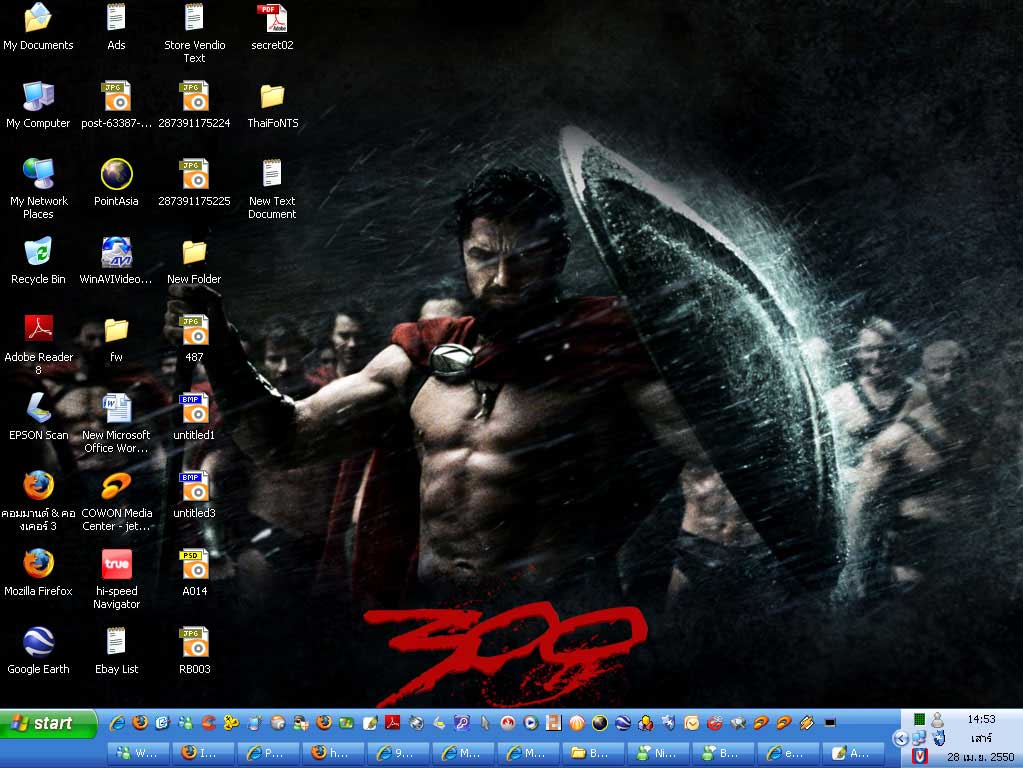Image resolution: width=1023 pixels, height=768 pixels.
Task: Launch Google Earth from Quick Launch bar
Action: point(623,723)
